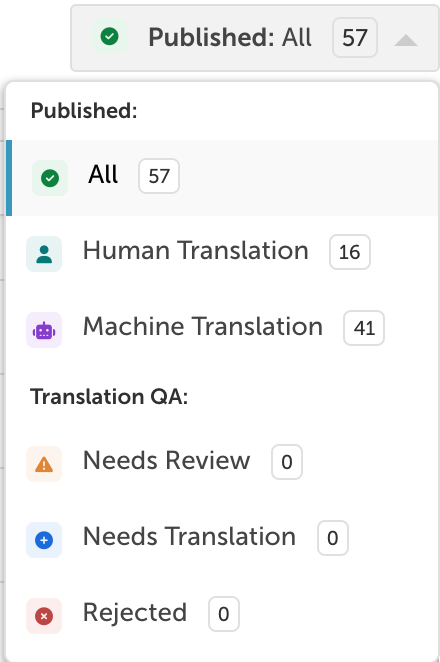Select the All published filter option

pyautogui.click(x=222, y=178)
